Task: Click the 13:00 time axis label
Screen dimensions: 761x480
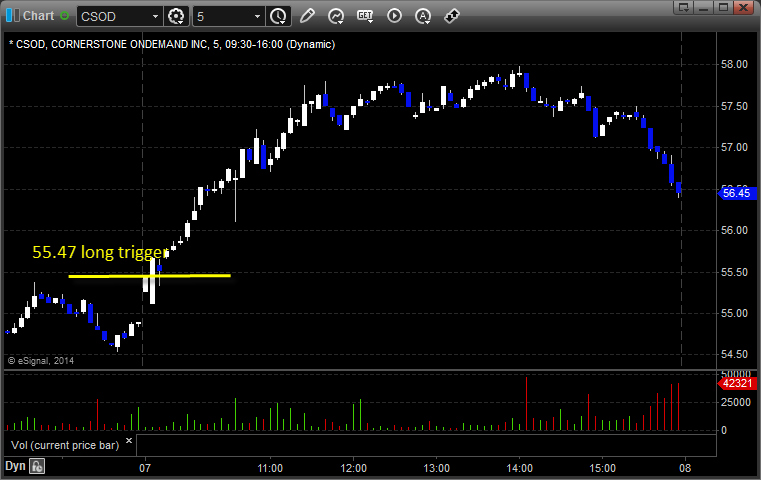Action: click(x=436, y=468)
